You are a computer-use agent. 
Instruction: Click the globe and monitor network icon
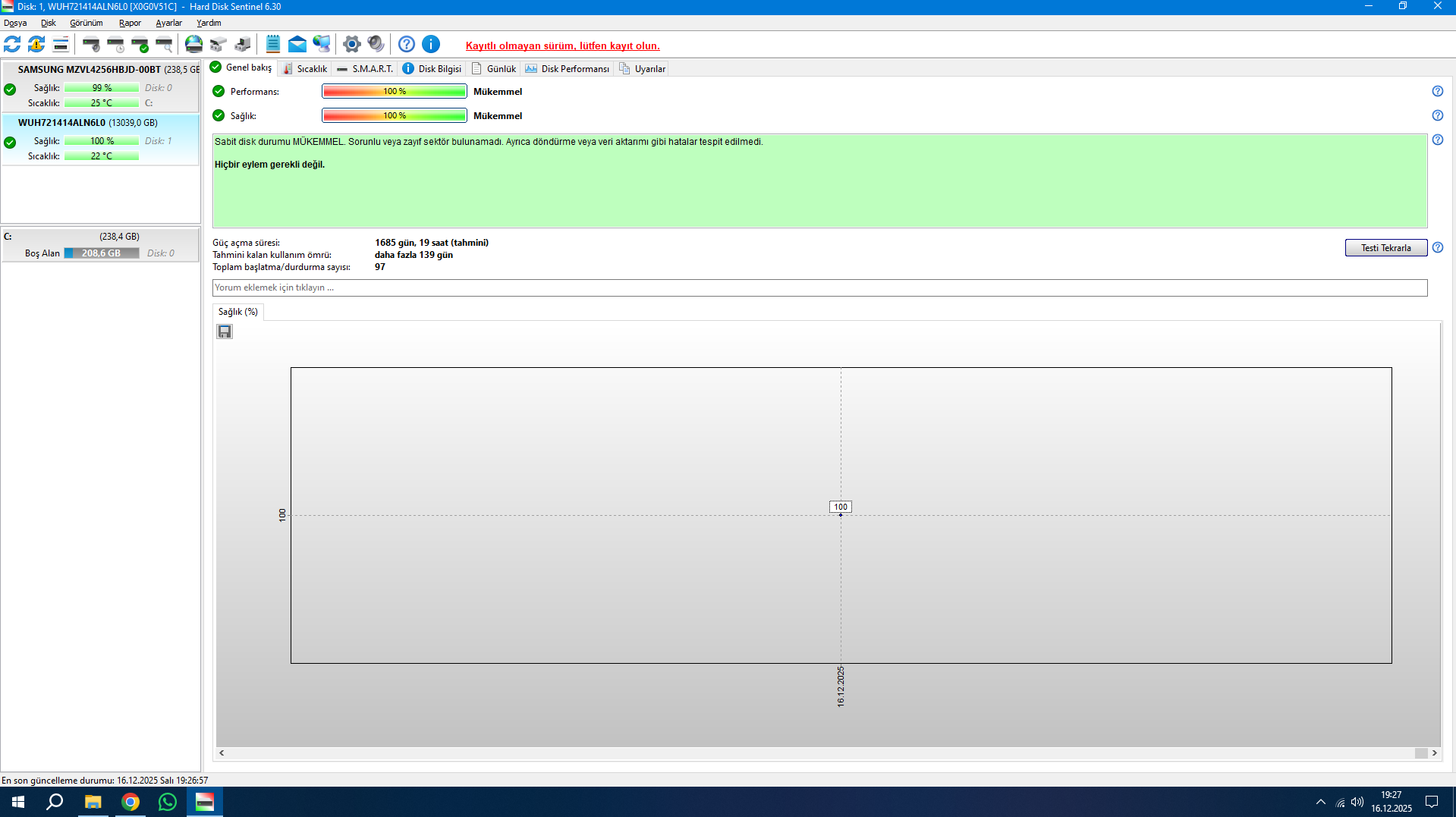coord(322,44)
